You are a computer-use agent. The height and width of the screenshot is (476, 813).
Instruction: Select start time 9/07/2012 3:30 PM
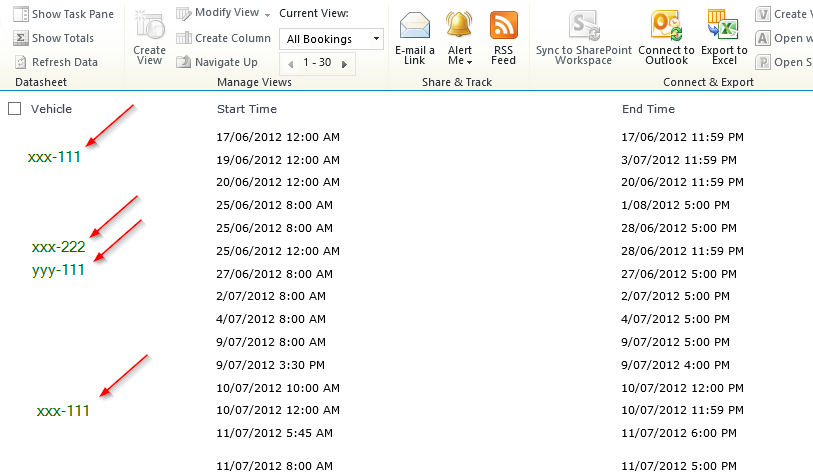point(271,365)
